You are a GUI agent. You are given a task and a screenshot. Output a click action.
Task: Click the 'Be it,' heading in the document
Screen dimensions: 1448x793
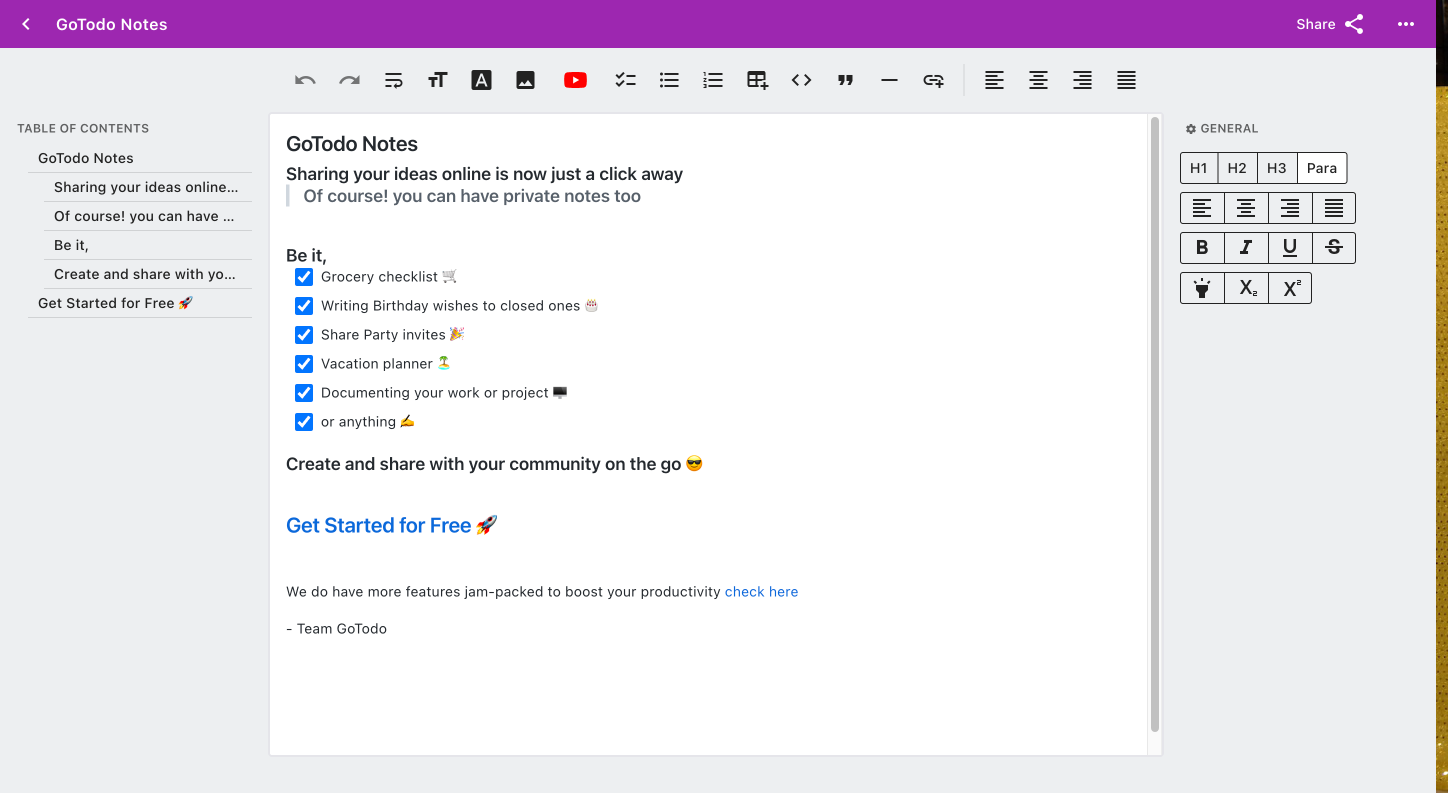(306, 255)
